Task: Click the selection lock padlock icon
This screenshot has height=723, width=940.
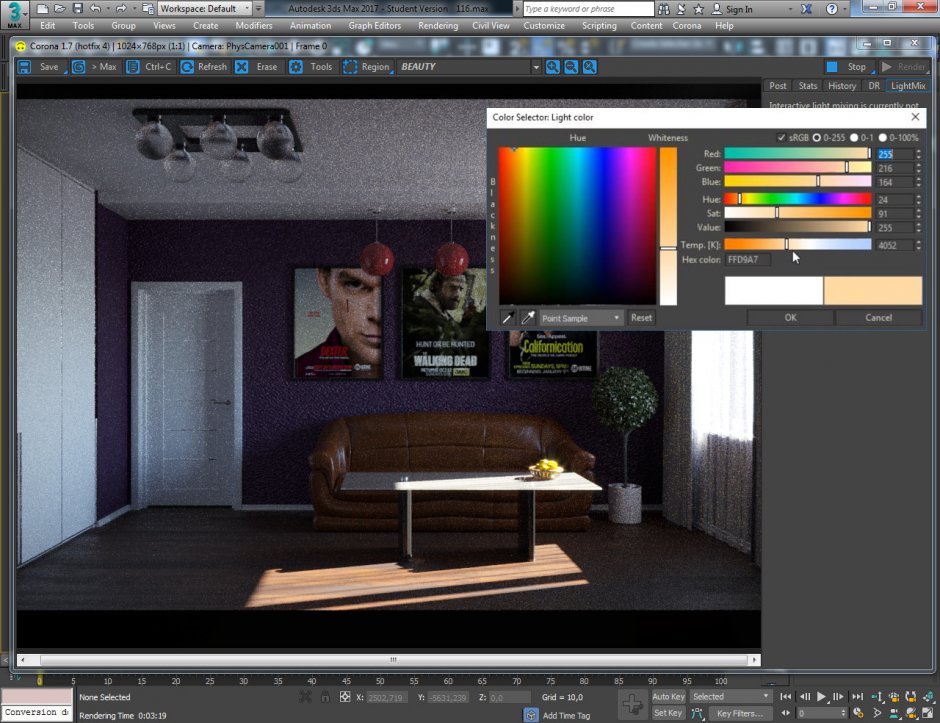Action: tap(325, 697)
